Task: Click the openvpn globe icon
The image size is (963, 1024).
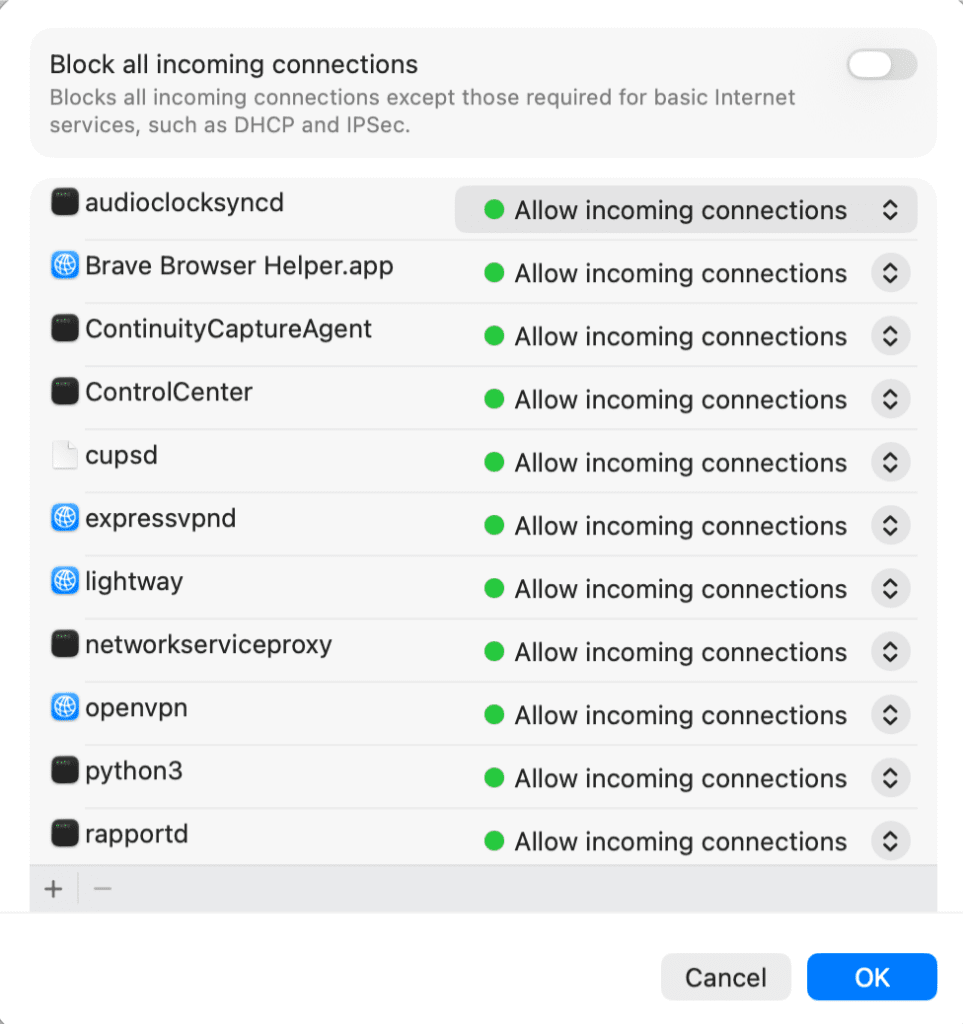Action: point(65,707)
